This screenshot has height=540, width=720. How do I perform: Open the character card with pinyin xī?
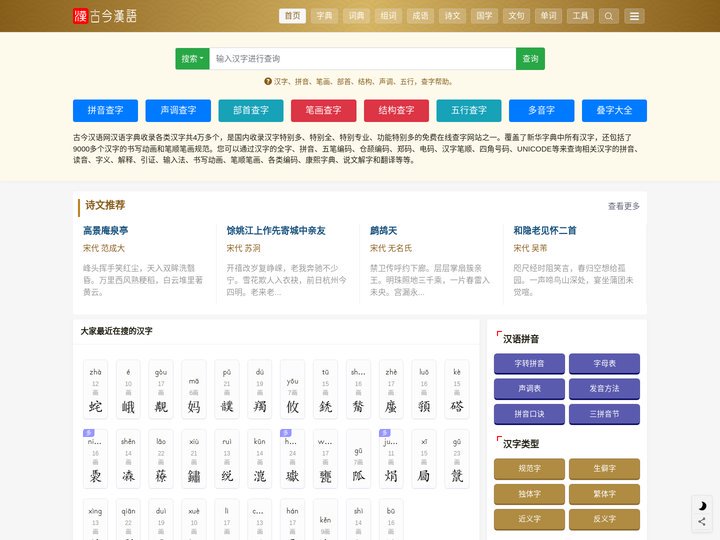tap(424, 459)
